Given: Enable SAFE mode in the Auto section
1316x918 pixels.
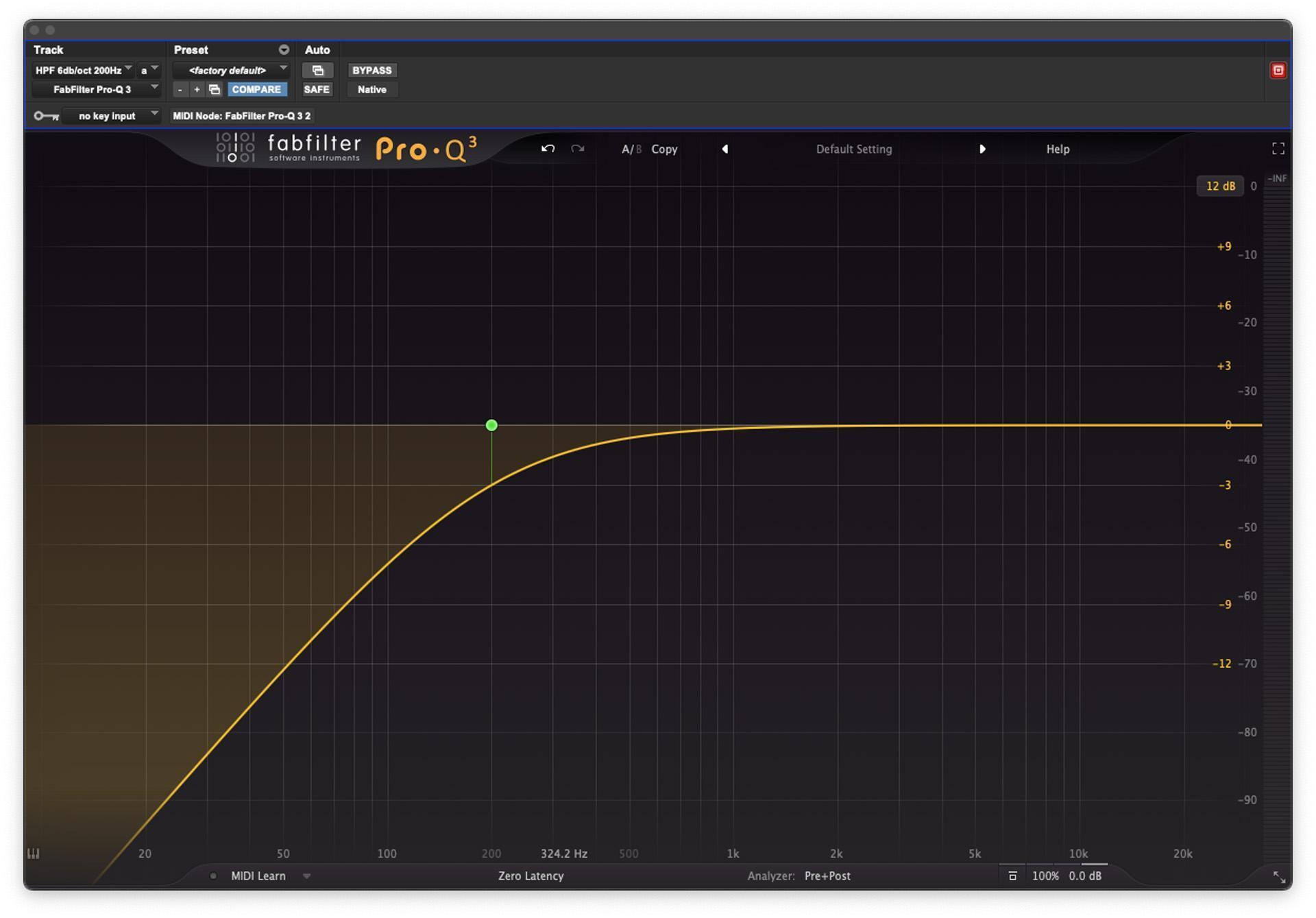Looking at the screenshot, I should (317, 89).
